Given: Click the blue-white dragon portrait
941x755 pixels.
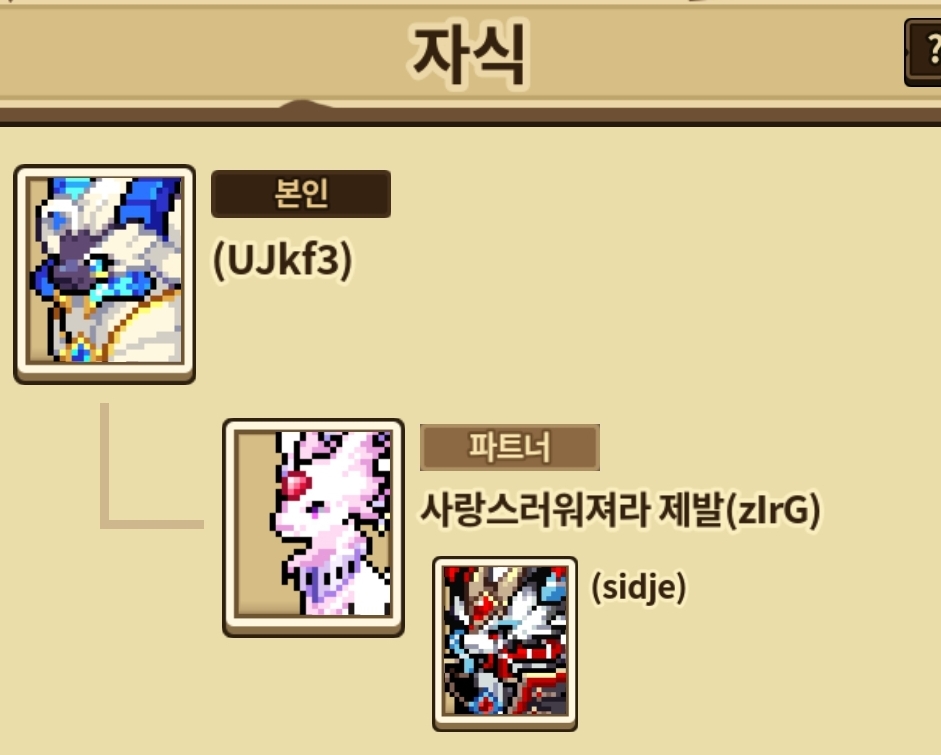Looking at the screenshot, I should (104, 273).
